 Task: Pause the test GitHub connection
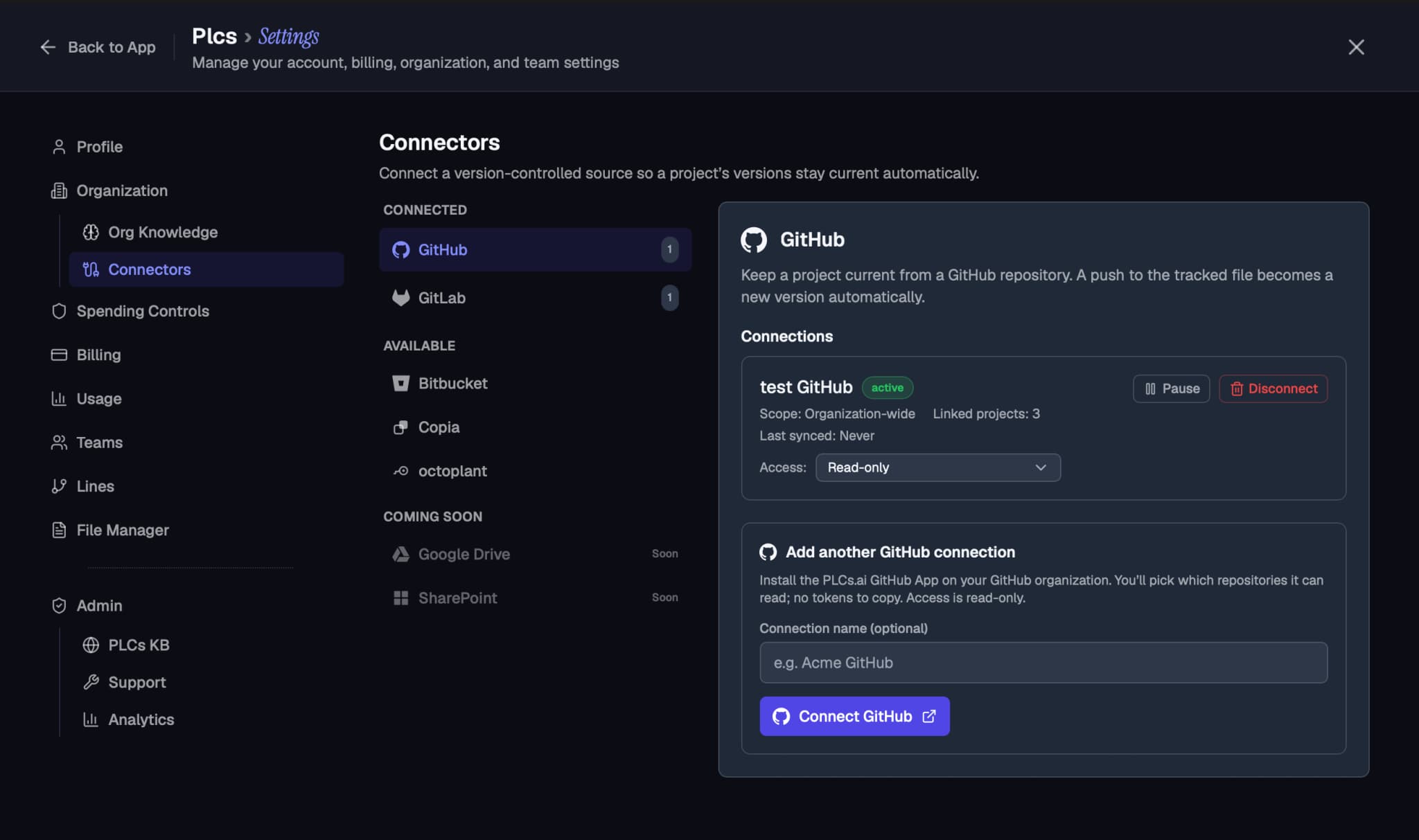1171,388
